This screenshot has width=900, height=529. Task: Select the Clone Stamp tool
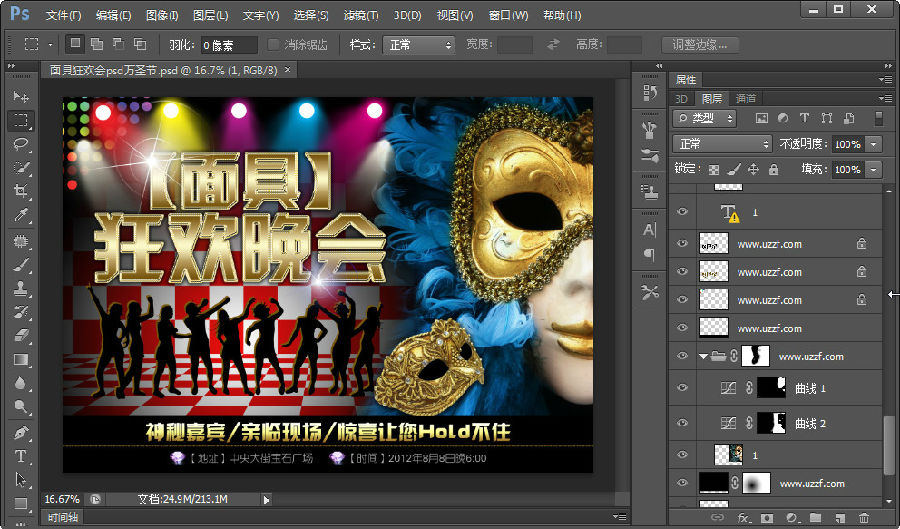(x=21, y=288)
